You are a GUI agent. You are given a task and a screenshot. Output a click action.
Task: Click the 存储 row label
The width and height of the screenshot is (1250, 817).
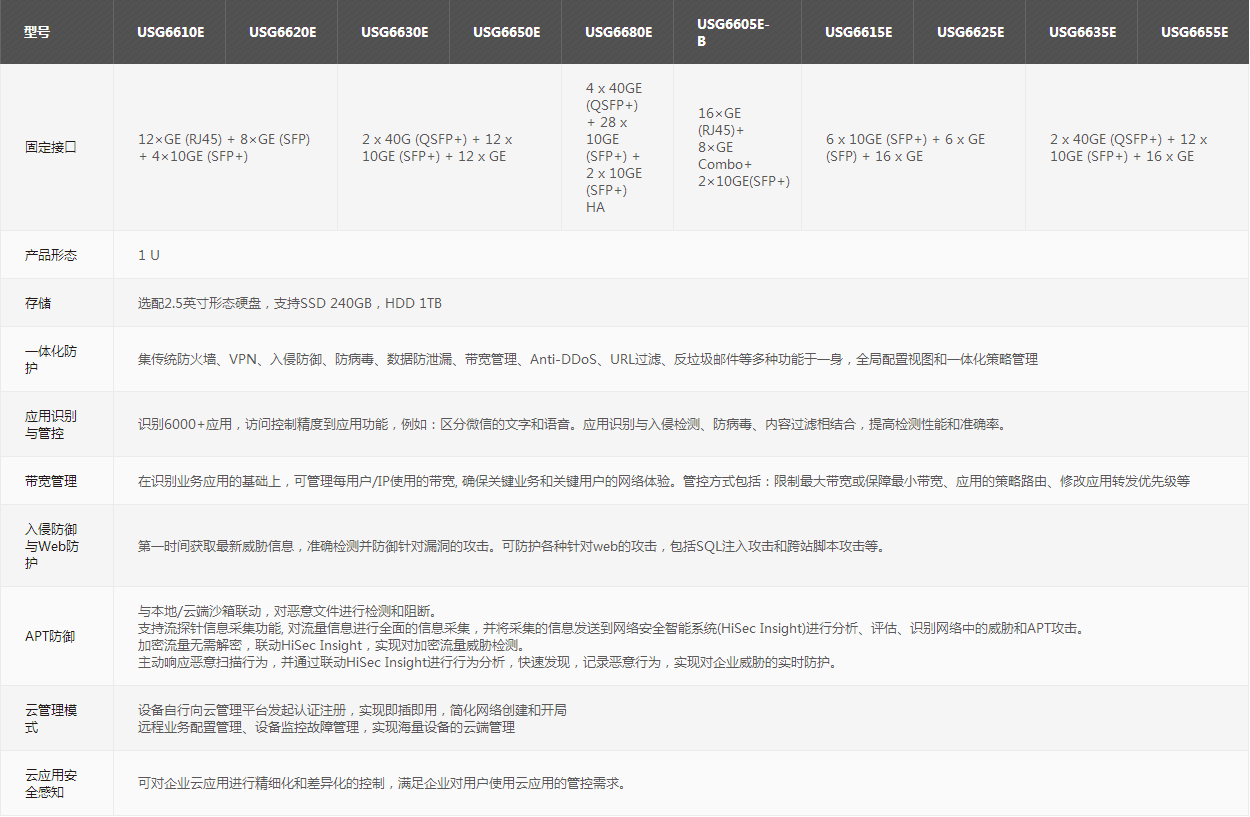click(x=38, y=303)
